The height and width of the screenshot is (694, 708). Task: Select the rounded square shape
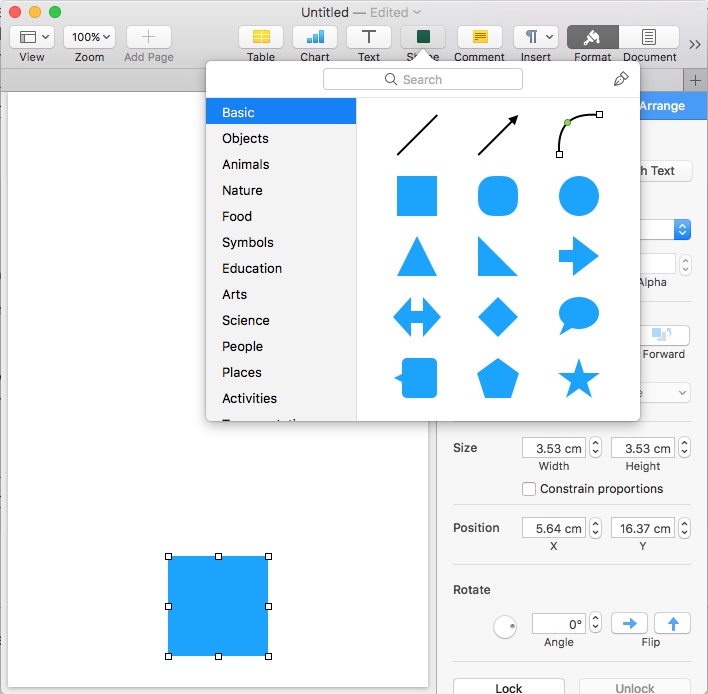click(498, 196)
